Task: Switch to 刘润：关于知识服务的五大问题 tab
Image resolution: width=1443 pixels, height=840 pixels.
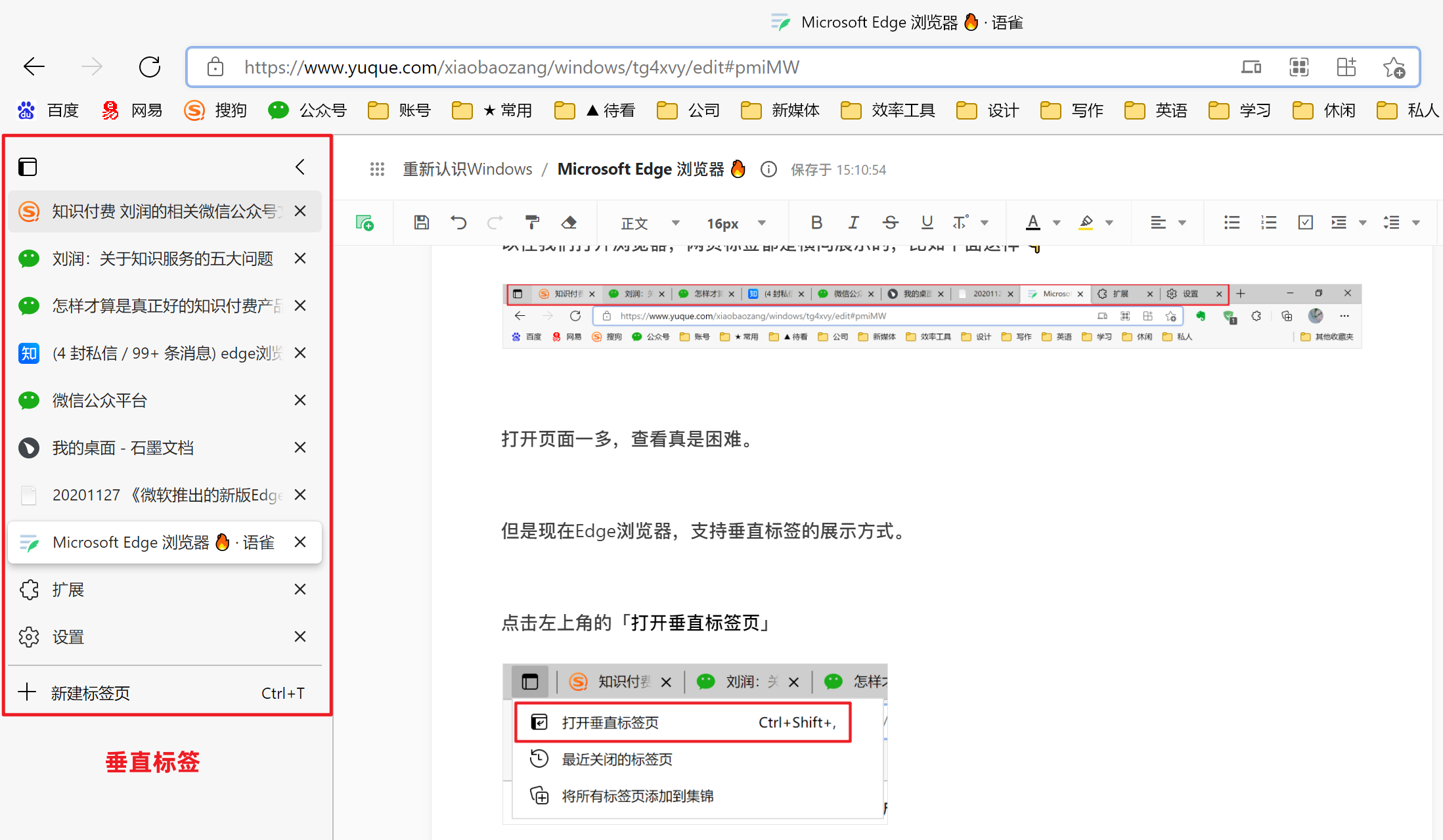Action: pos(164,259)
